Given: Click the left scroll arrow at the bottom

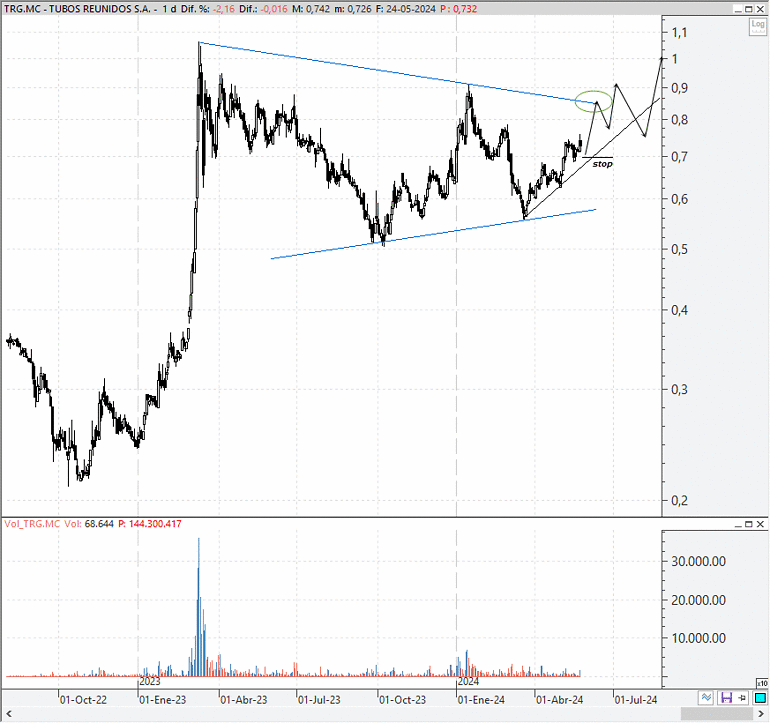Looking at the screenshot, I should click(8, 714).
